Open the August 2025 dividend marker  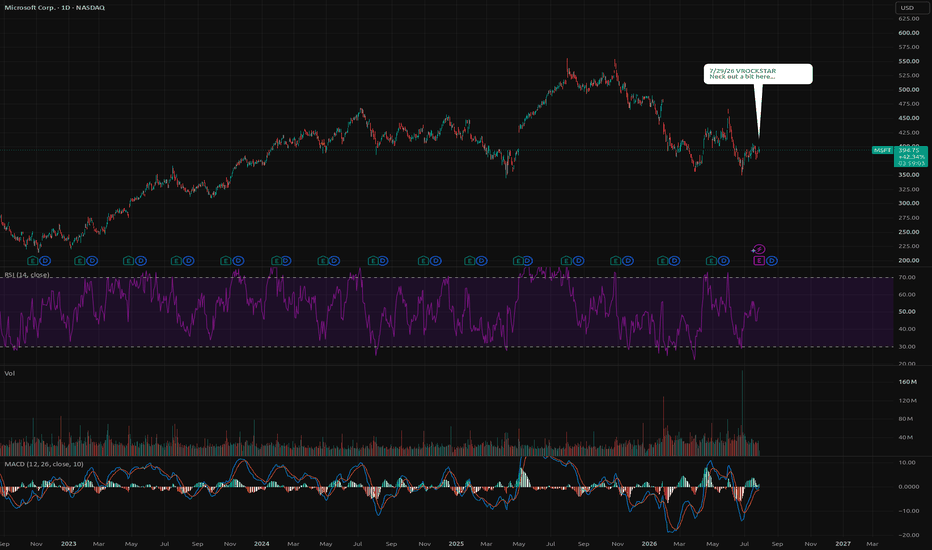point(578,260)
